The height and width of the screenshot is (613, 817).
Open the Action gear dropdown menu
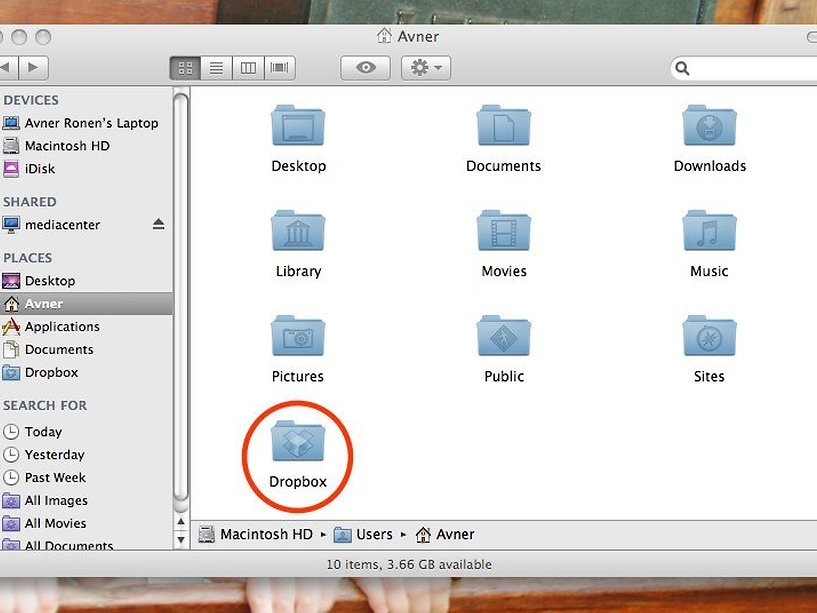coord(426,68)
